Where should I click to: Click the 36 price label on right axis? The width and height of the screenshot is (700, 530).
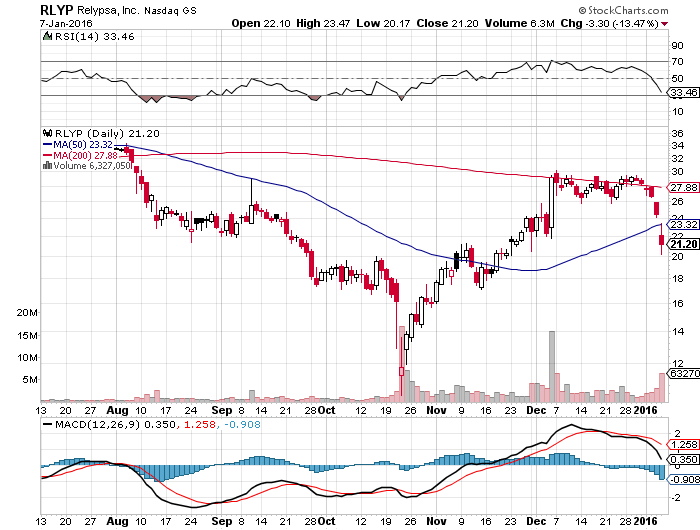(677, 133)
